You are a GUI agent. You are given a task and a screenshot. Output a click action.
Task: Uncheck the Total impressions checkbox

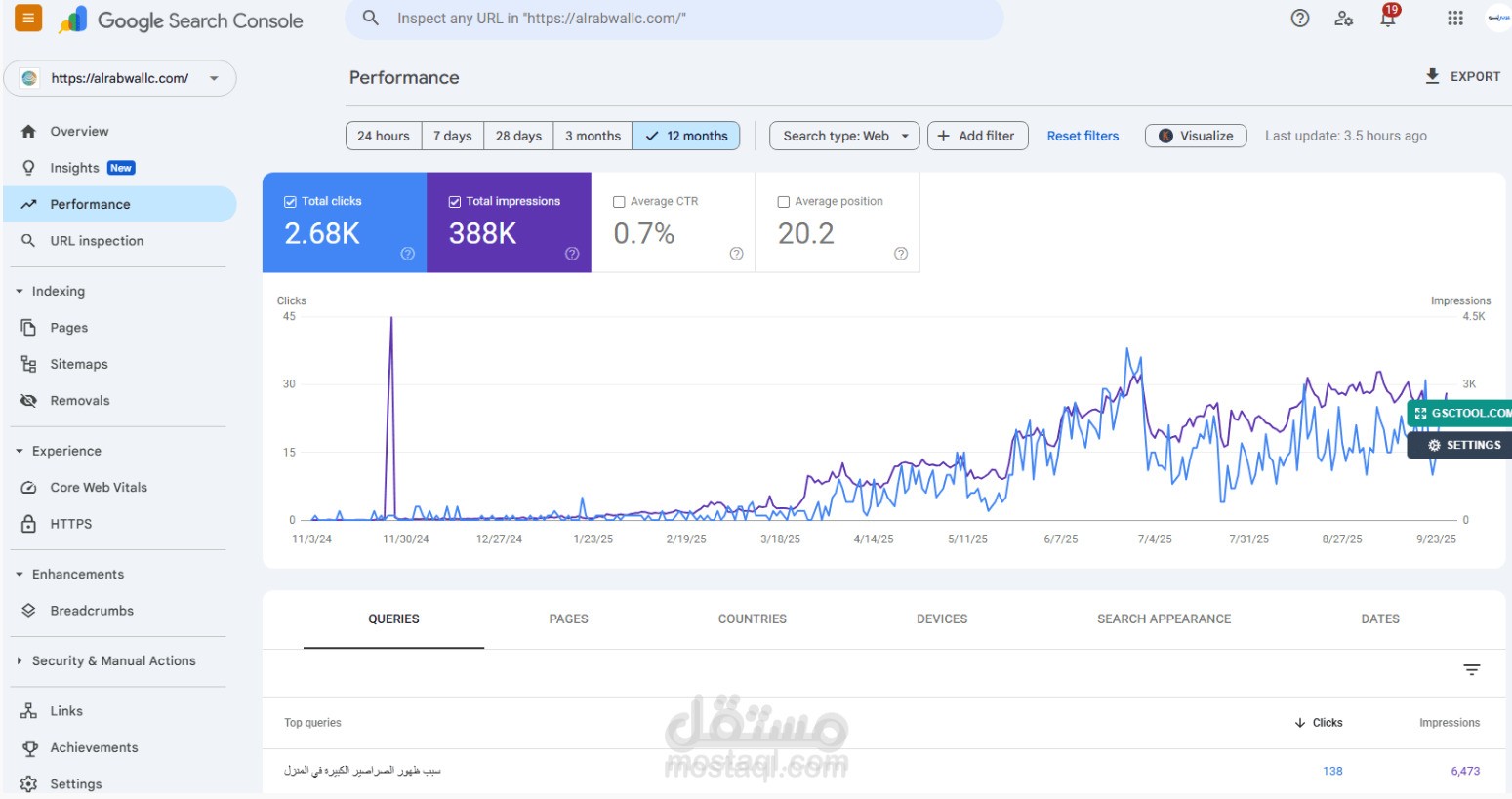click(454, 202)
